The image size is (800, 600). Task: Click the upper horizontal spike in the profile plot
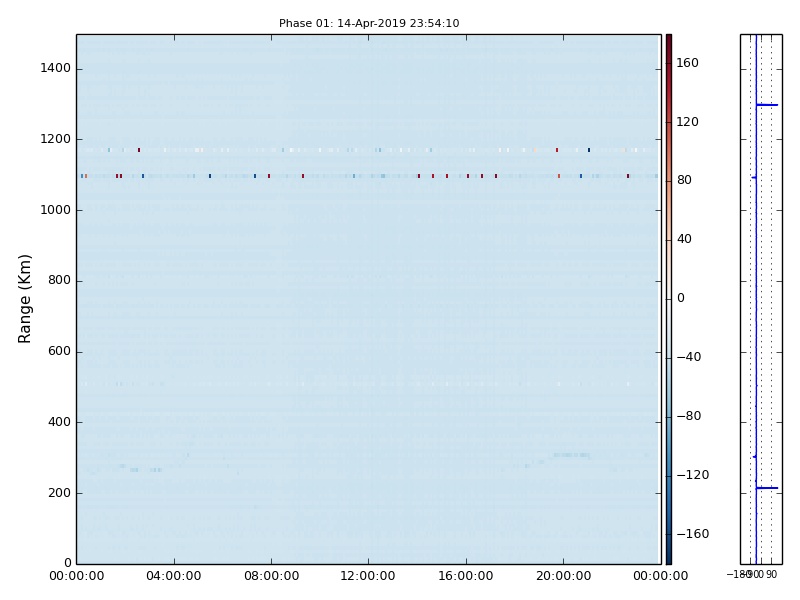[767, 105]
